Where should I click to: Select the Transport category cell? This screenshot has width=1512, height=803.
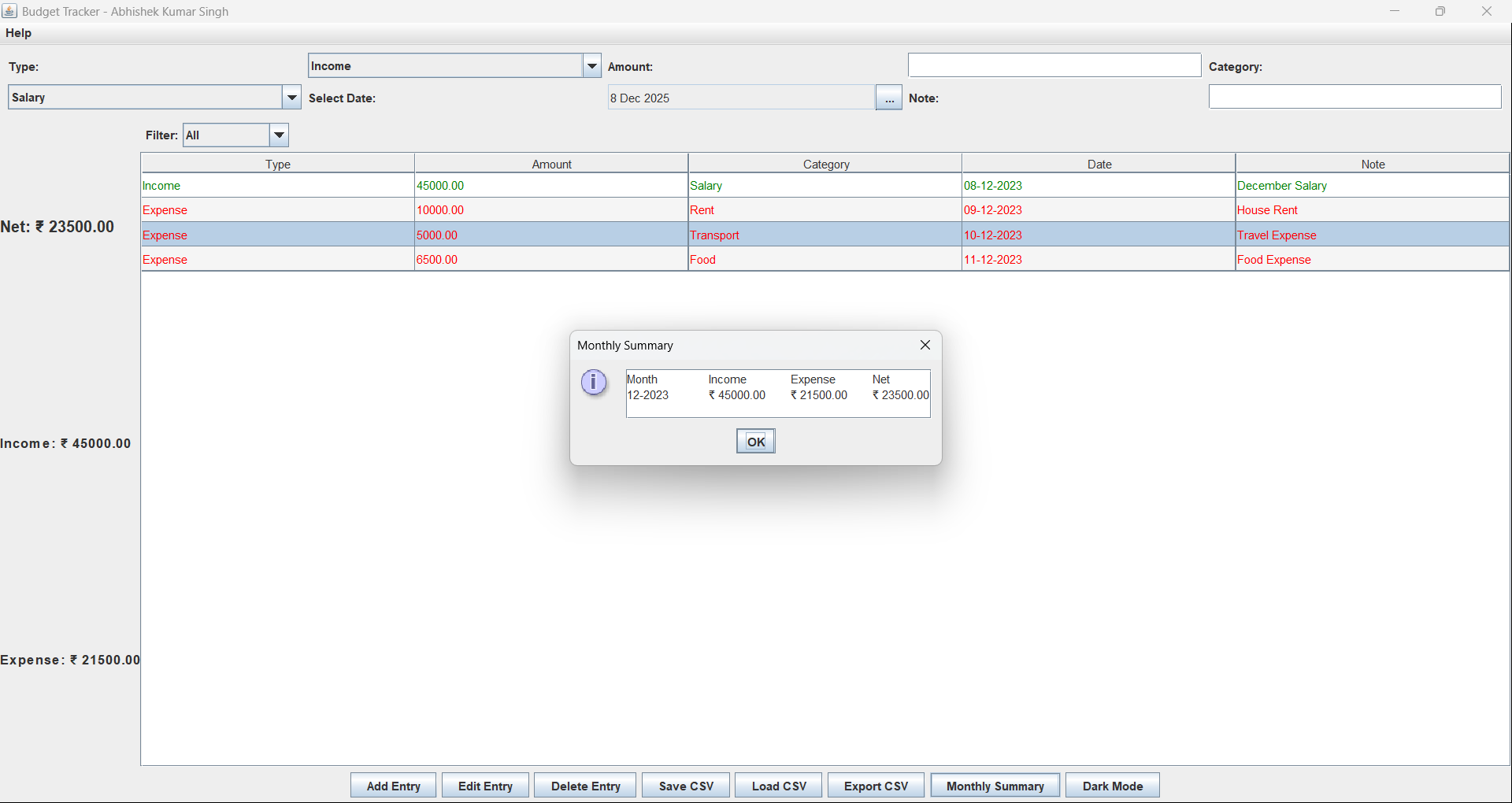point(825,235)
